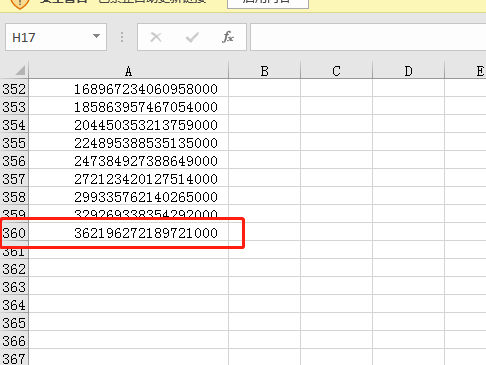Screen dimensions: 486x365
Task: Select empty cell D360
Action: click(x=408, y=233)
